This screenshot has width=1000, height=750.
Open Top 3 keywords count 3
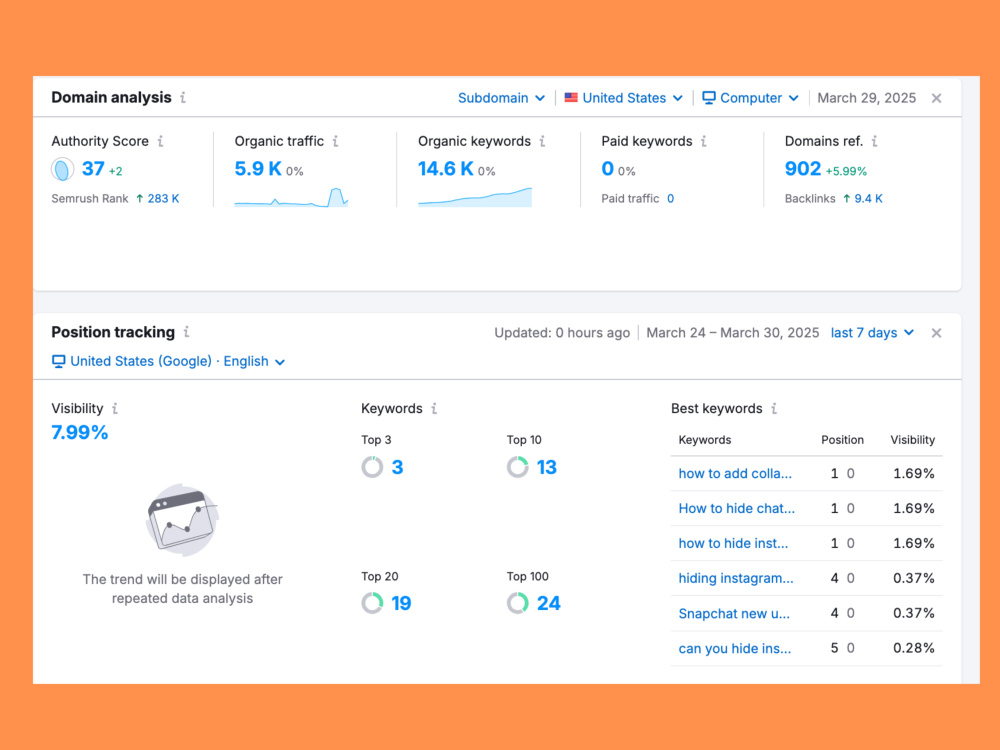click(x=397, y=467)
